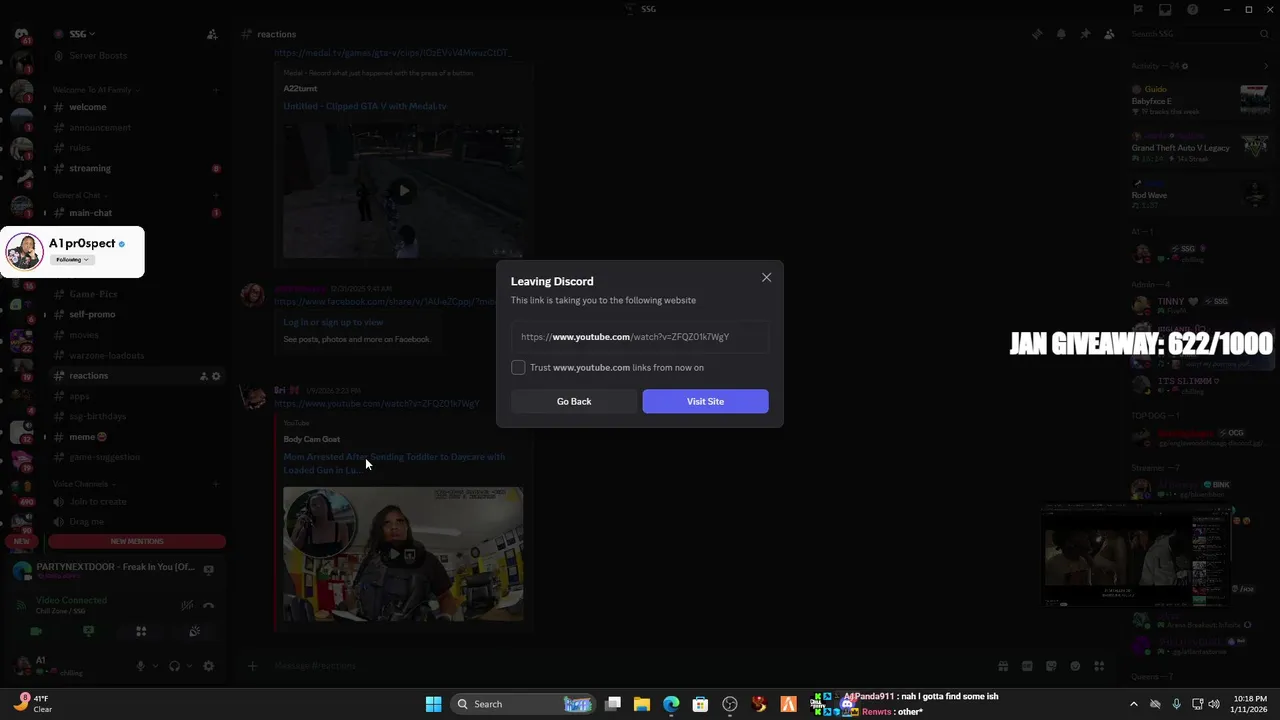This screenshot has width=1280, height=720.
Task: Open the SSG server dropdown menu
Action: [82, 34]
